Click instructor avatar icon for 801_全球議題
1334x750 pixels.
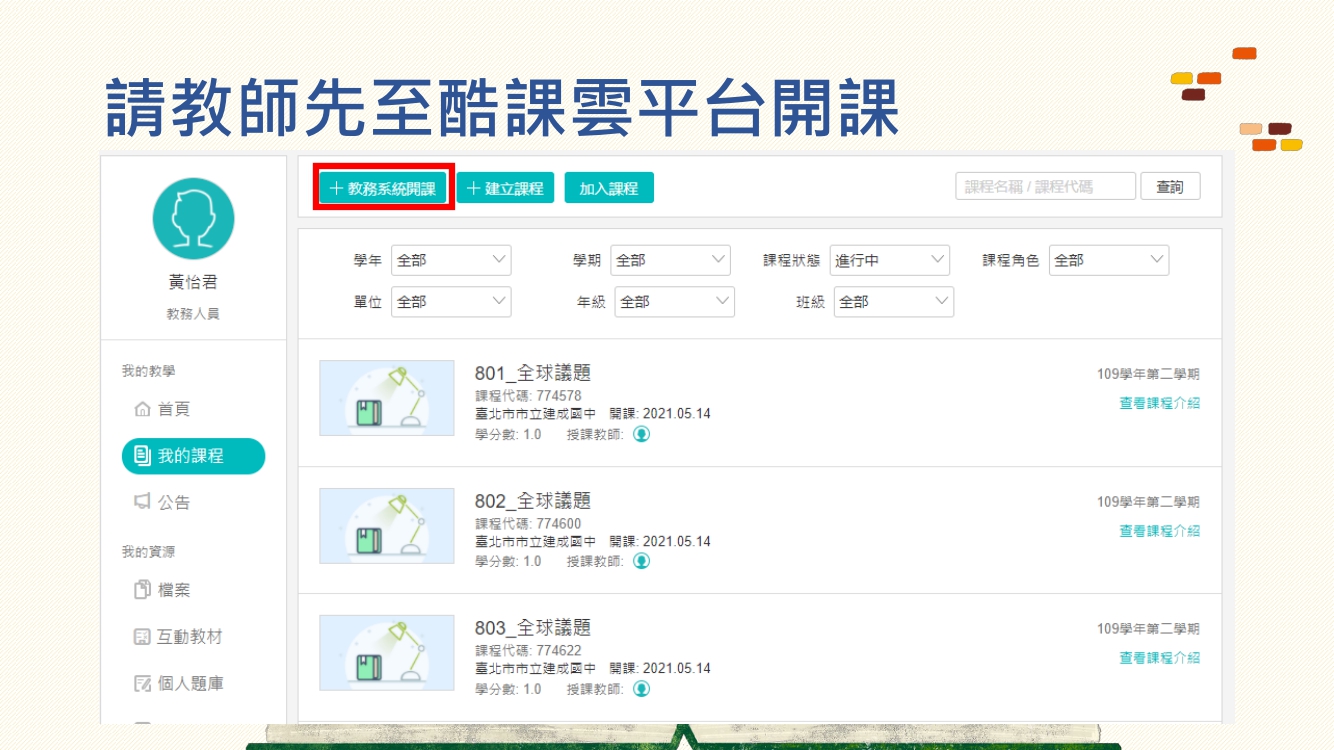(642, 434)
